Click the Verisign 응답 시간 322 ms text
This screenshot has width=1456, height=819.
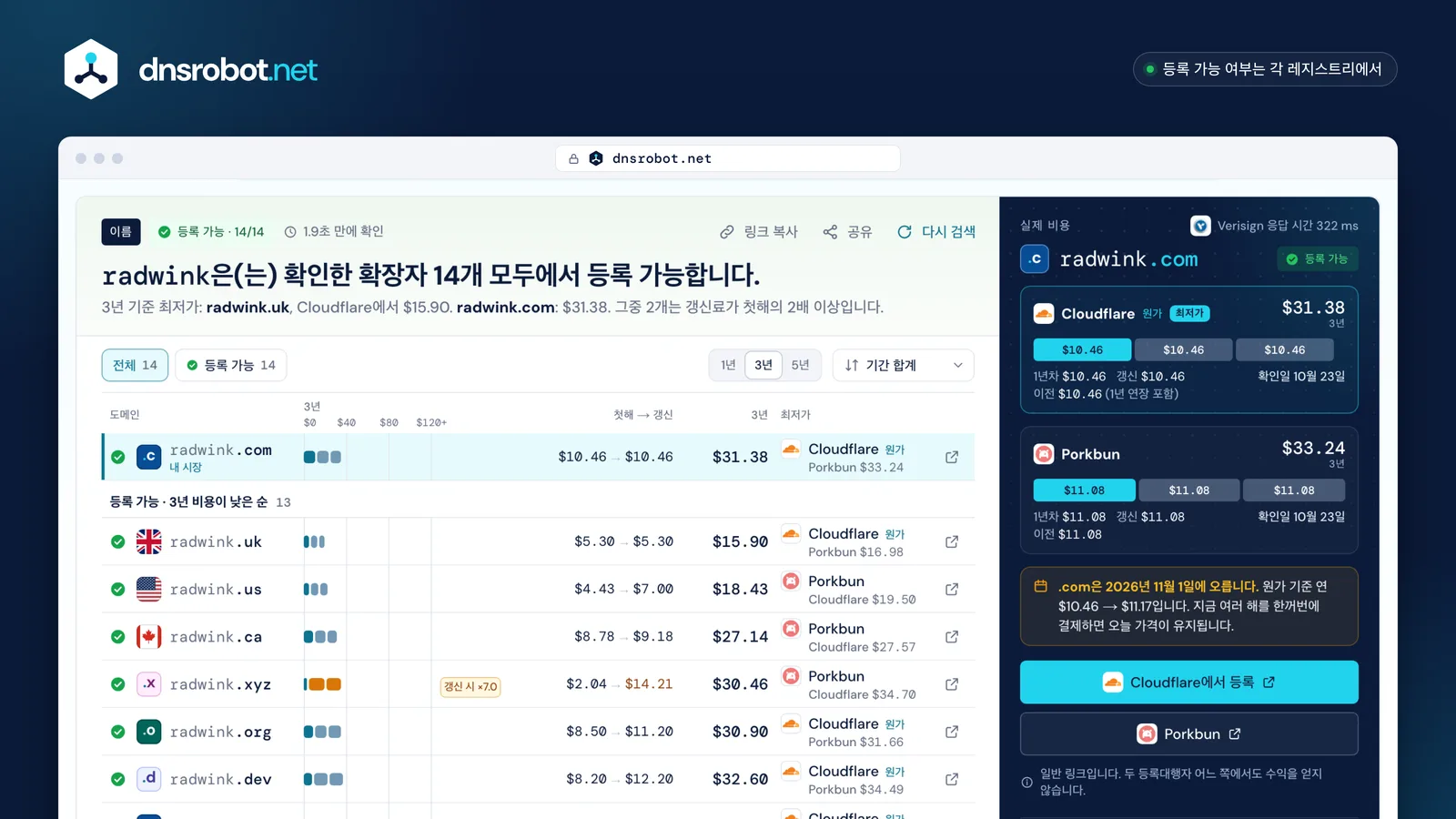tap(1288, 226)
